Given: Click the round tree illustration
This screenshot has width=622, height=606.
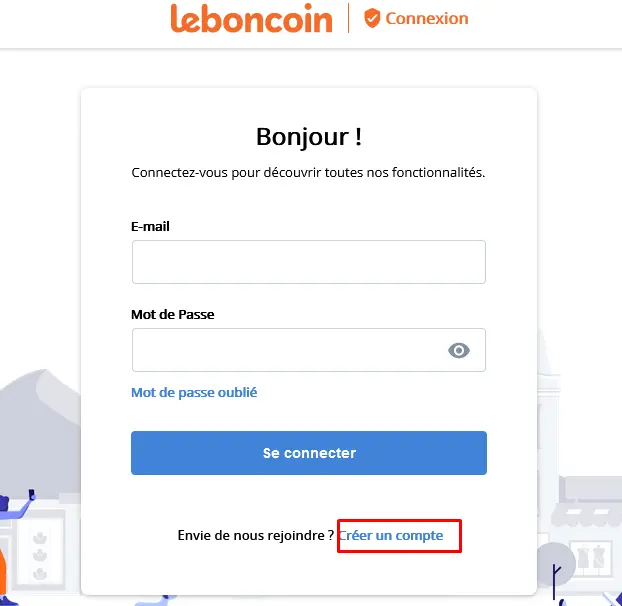Looking at the screenshot, I should pos(555,567).
